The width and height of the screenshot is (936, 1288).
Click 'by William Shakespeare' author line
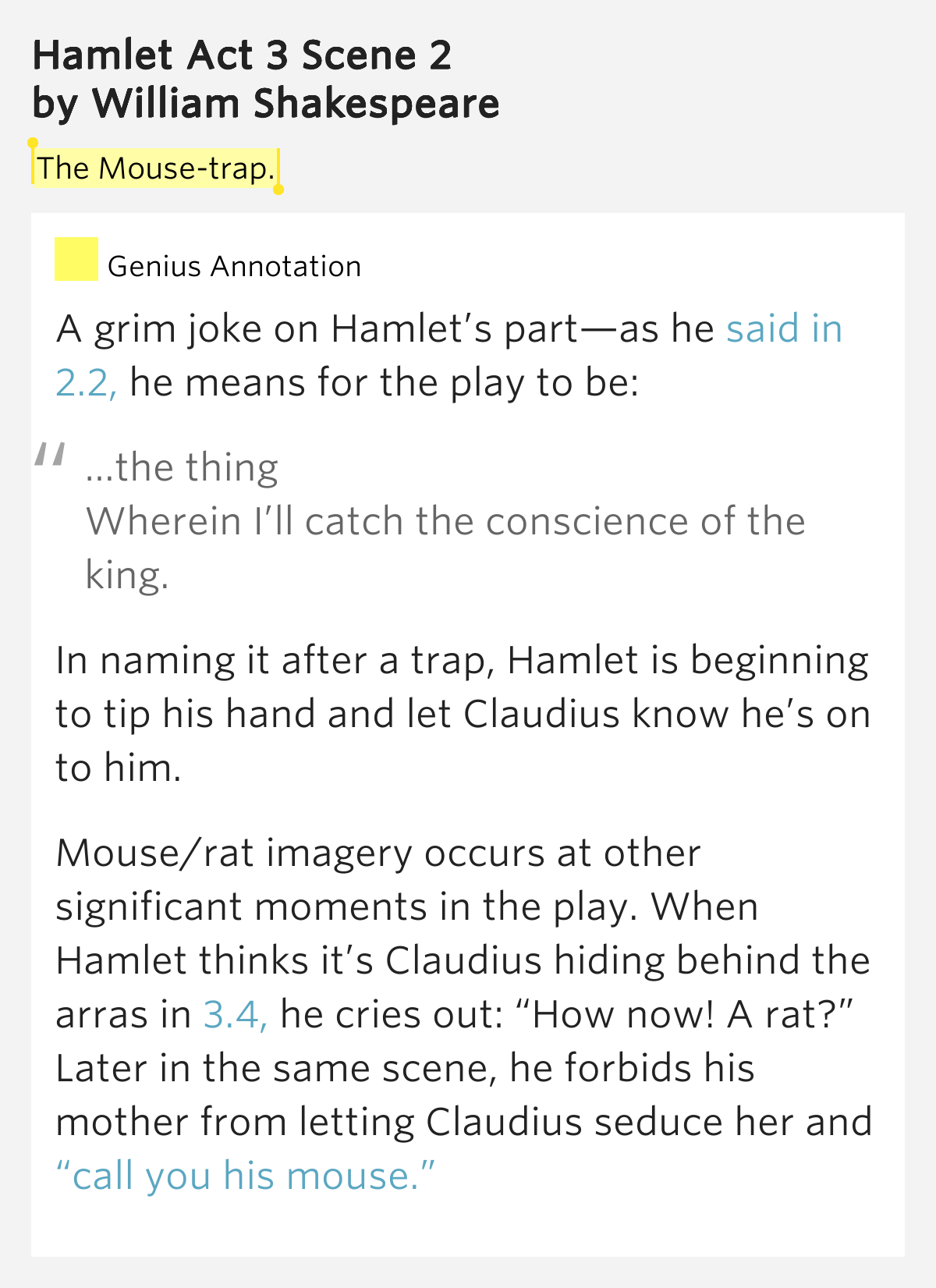pos(266,104)
